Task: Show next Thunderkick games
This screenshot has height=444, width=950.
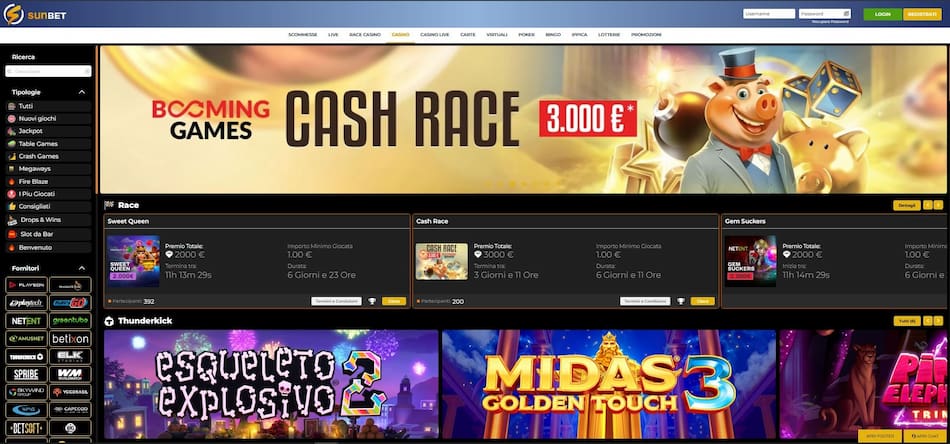Action: [938, 321]
